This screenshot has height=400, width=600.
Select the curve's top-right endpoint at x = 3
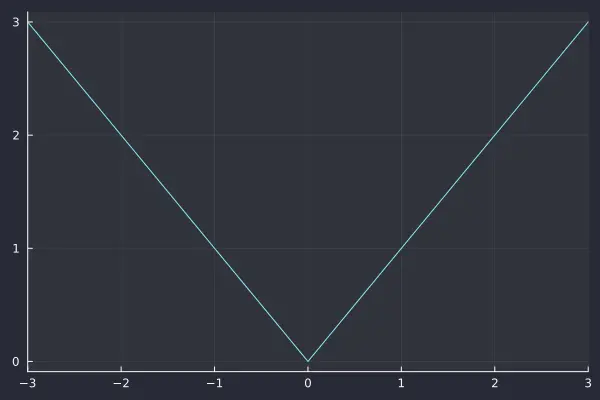tap(587, 21)
